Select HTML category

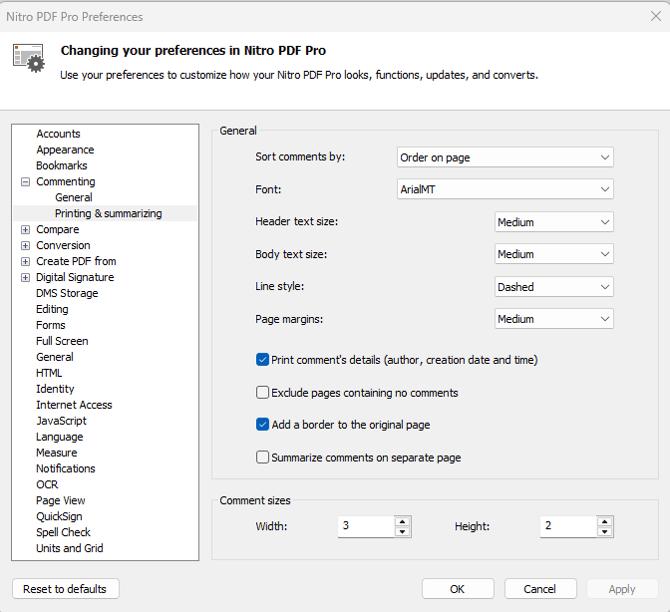click(x=49, y=373)
